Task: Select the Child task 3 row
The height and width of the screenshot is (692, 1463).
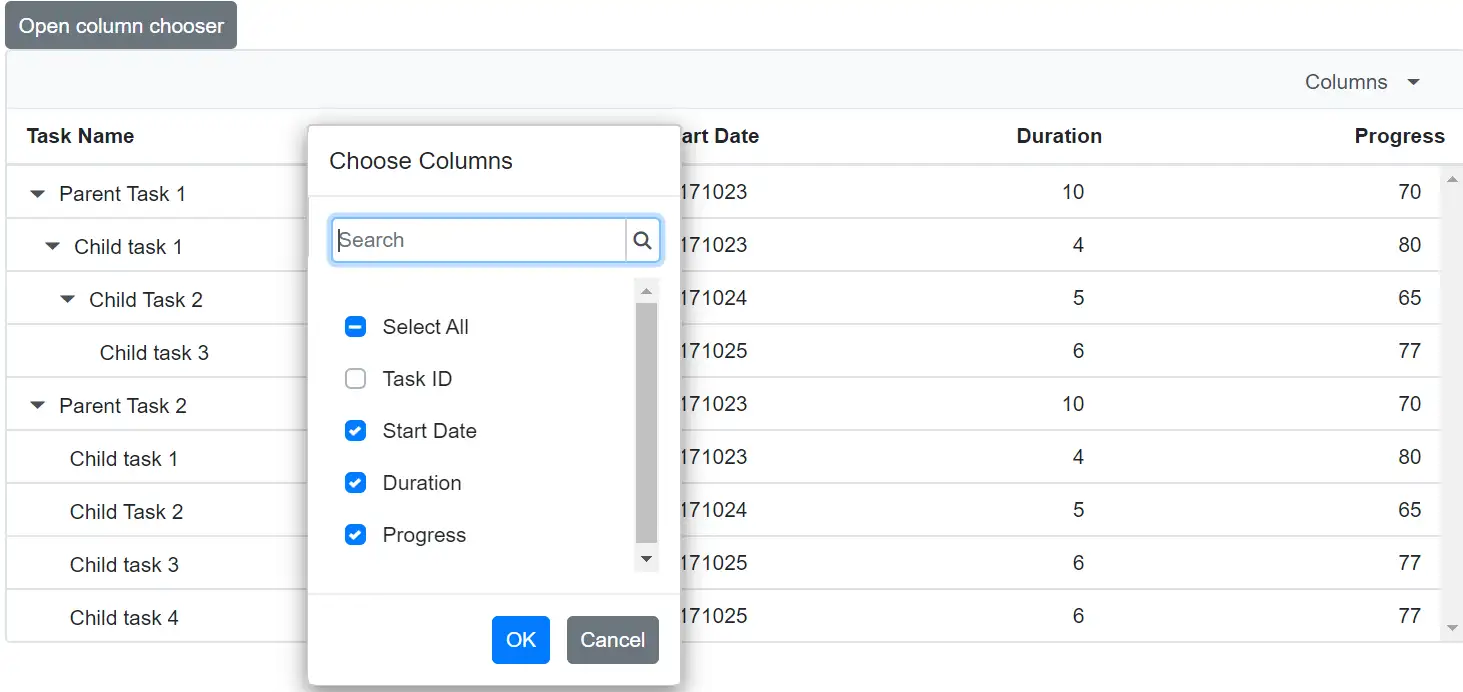Action: (x=155, y=352)
